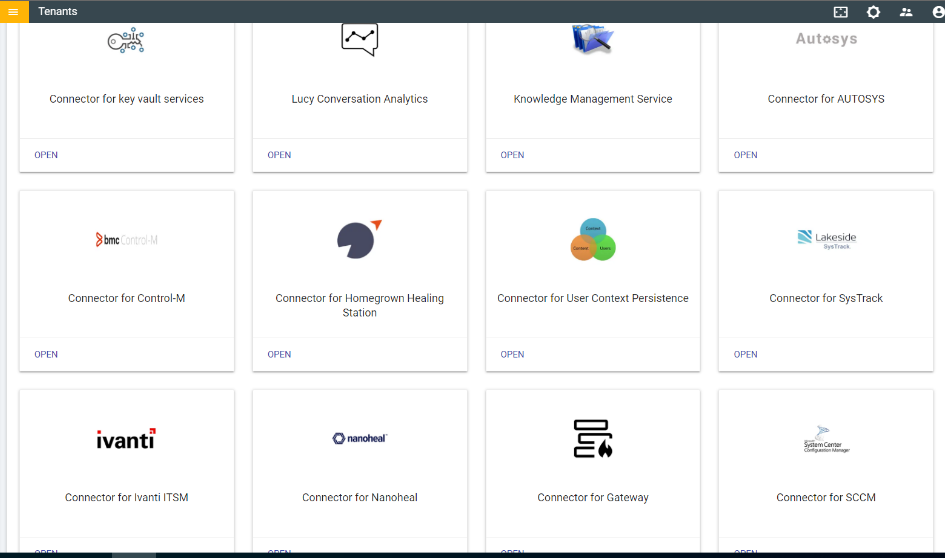Click the Lucy Conversation Analytics chart icon
Viewport: 945px width, 558px height.
pyautogui.click(x=360, y=39)
